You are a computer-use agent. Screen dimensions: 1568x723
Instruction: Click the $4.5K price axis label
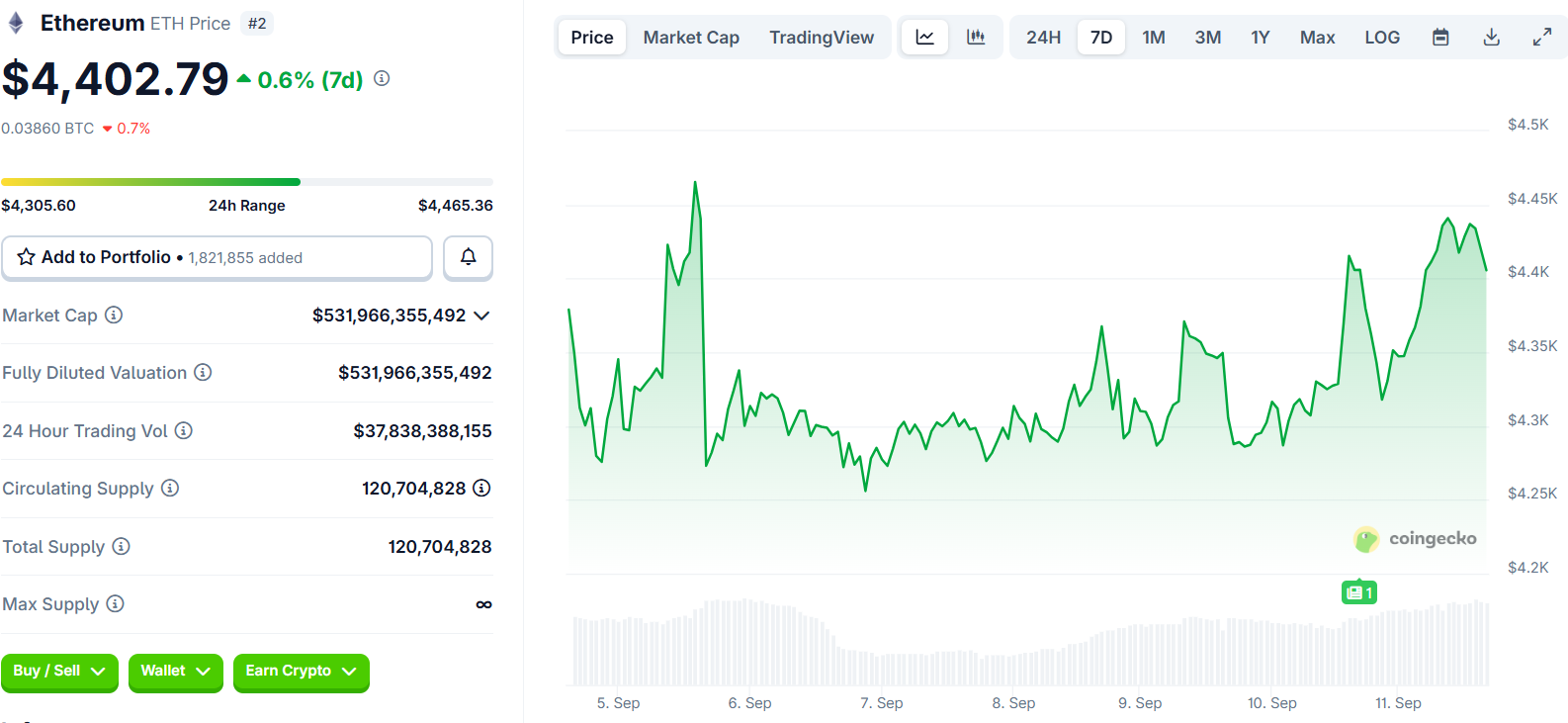1528,125
